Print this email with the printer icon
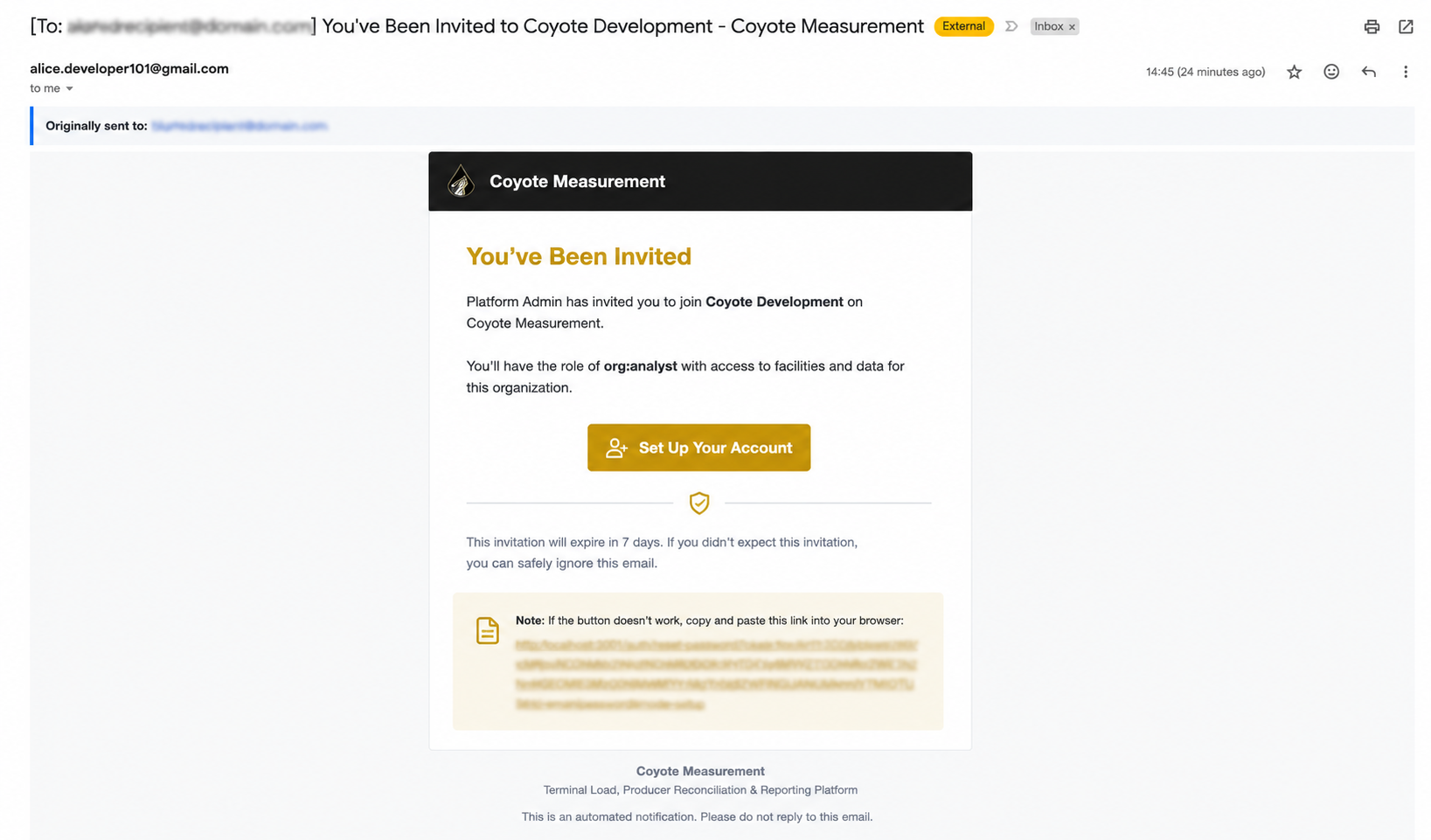The width and height of the screenshot is (1431, 840). tap(1372, 27)
